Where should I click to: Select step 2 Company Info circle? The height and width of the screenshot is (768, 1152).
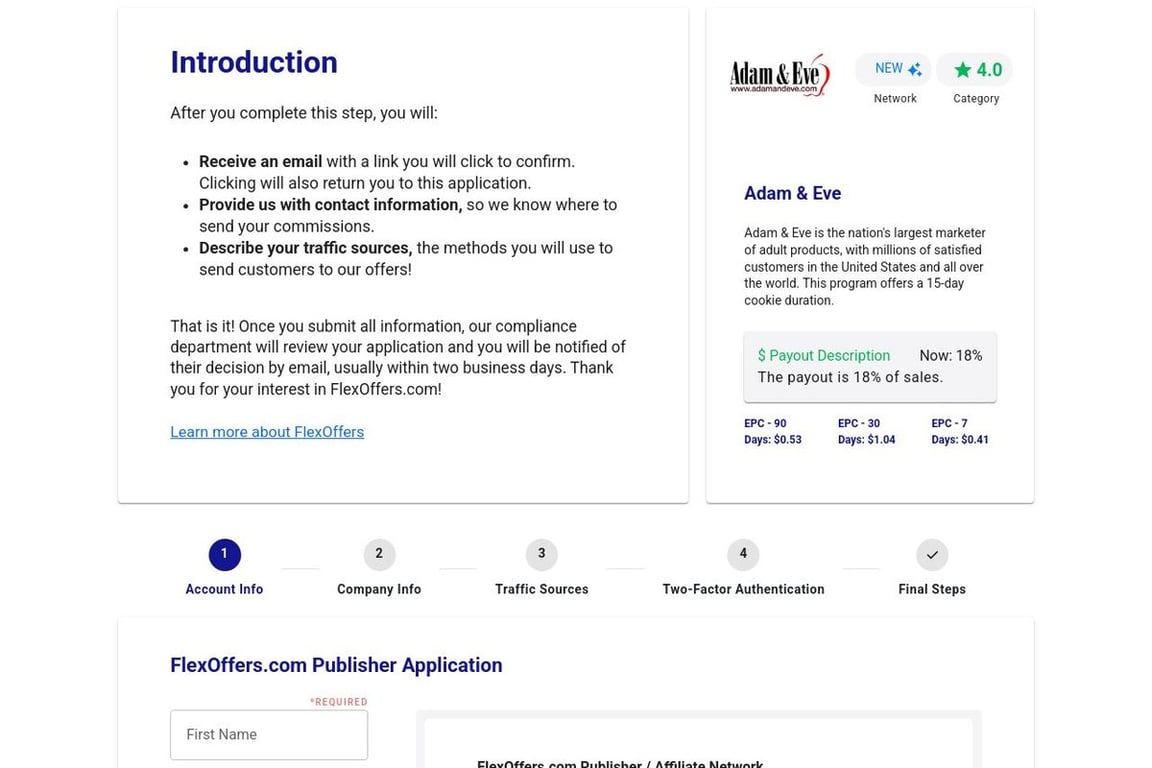pos(379,554)
